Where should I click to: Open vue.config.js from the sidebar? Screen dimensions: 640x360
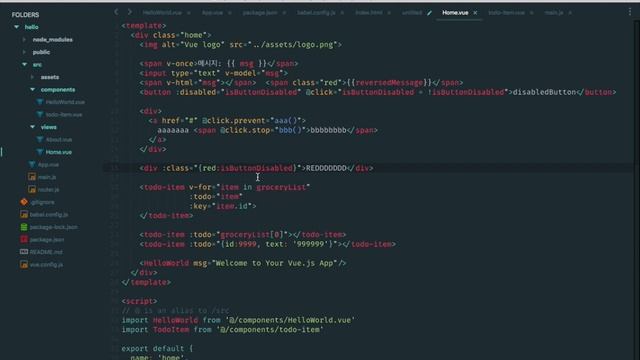point(46,264)
